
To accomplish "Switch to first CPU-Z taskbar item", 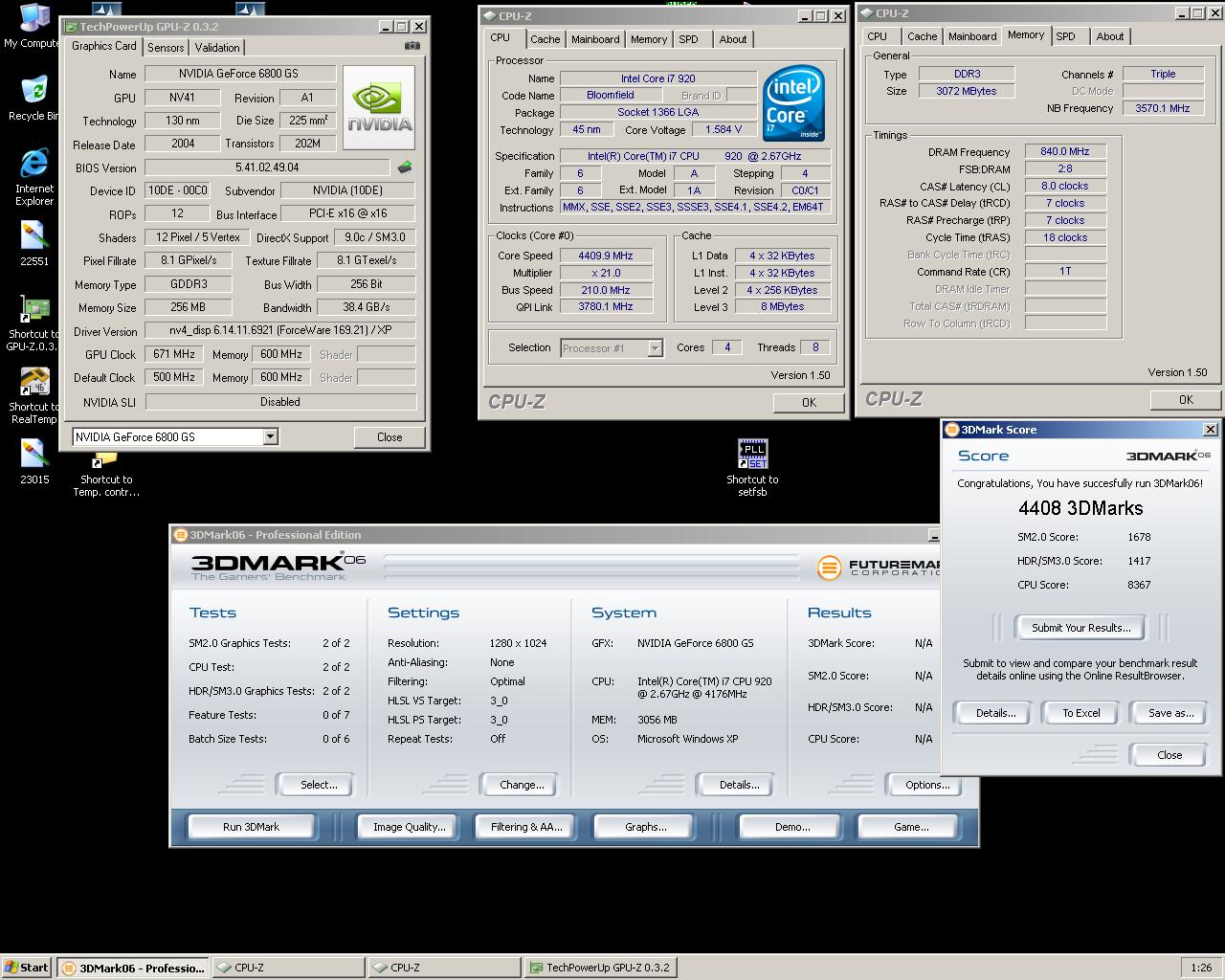I will click(288, 968).
